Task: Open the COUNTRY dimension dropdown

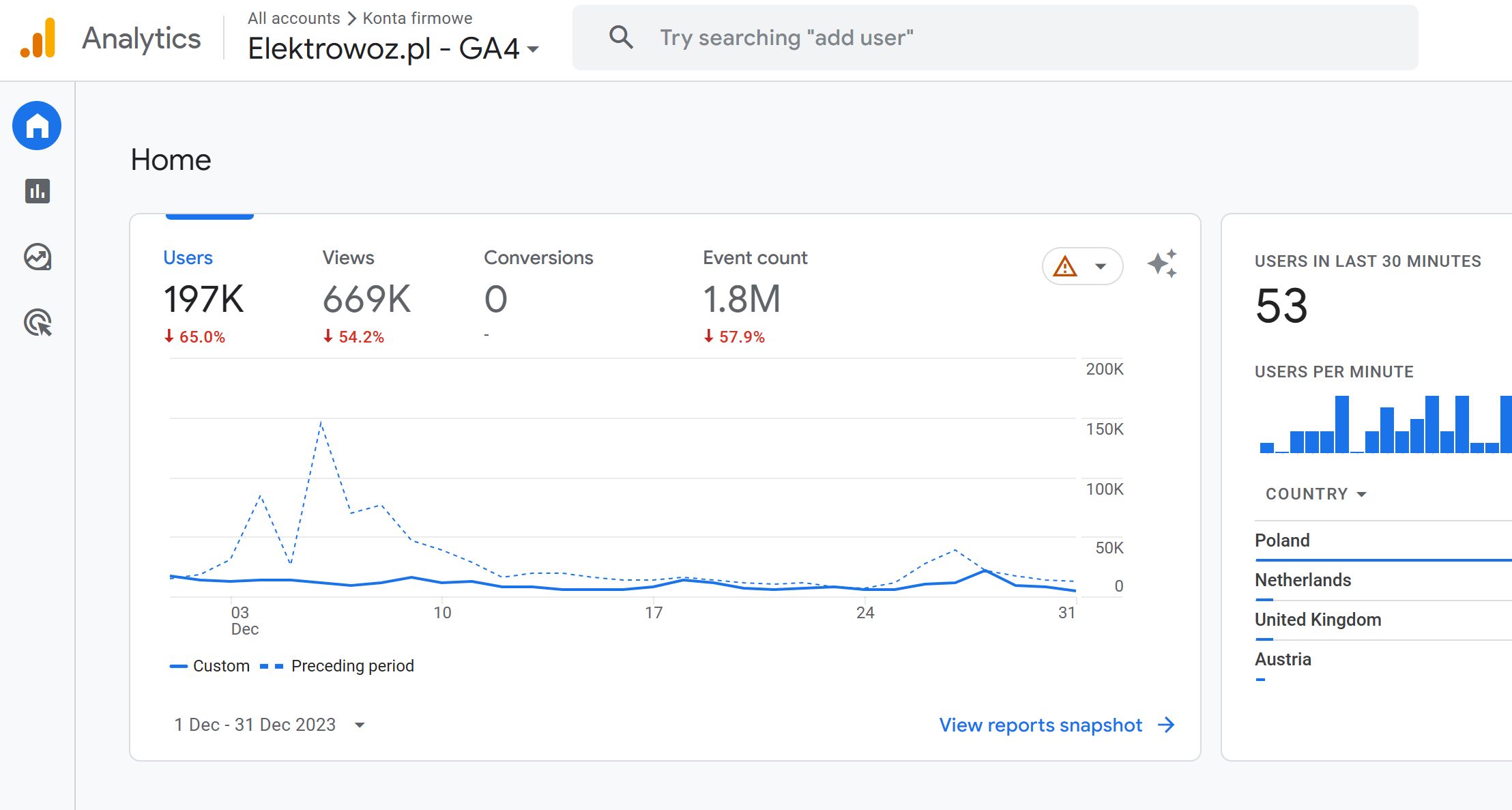Action: tap(1316, 494)
